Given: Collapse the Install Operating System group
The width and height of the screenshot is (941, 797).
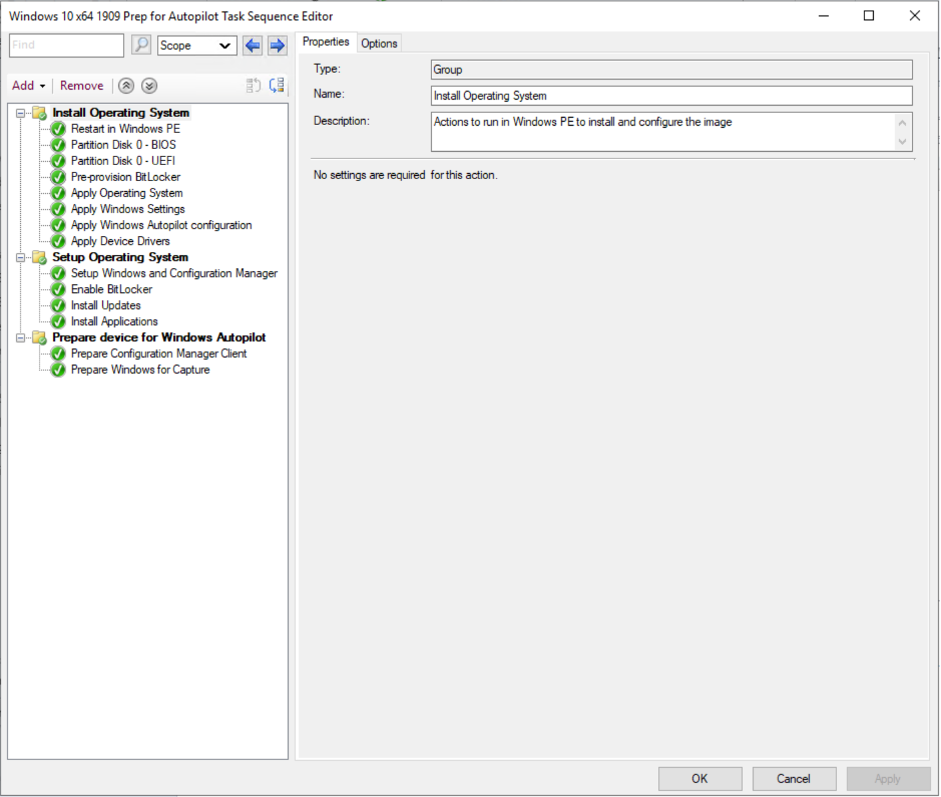Looking at the screenshot, I should point(21,112).
